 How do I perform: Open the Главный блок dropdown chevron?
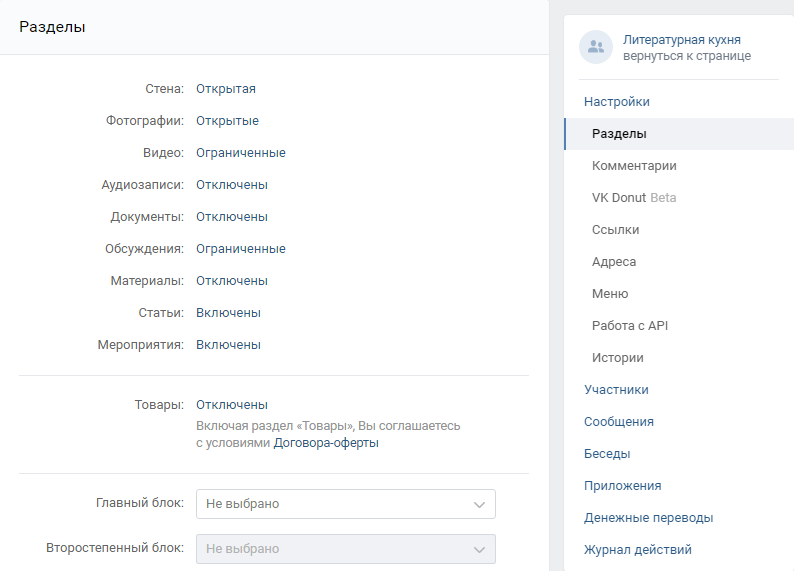(479, 504)
